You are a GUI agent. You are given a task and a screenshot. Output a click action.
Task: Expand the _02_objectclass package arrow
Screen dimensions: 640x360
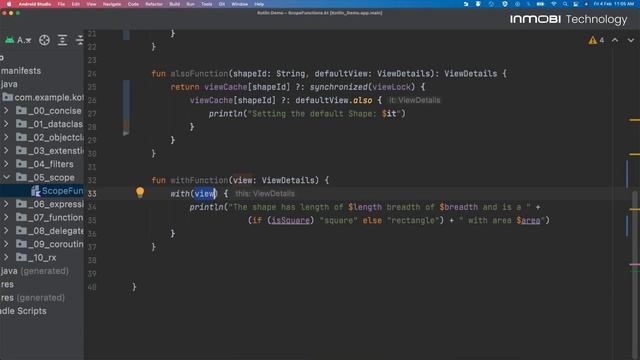[x=6, y=137]
